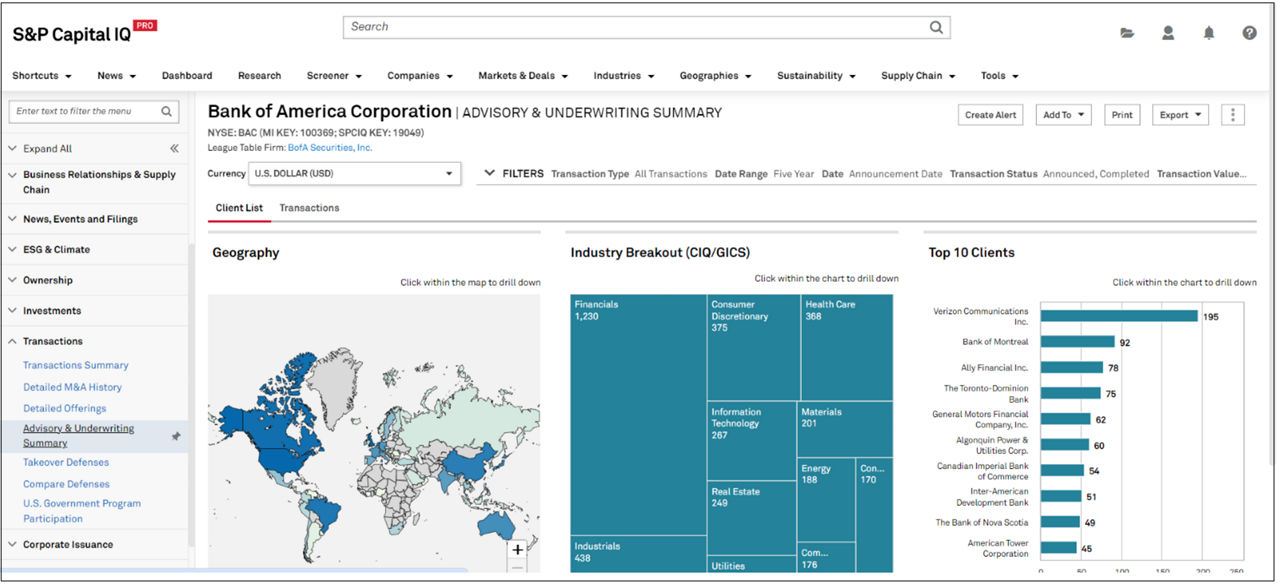The height and width of the screenshot is (587, 1280).
Task: Open the folder icon in header
Action: pos(1127,33)
